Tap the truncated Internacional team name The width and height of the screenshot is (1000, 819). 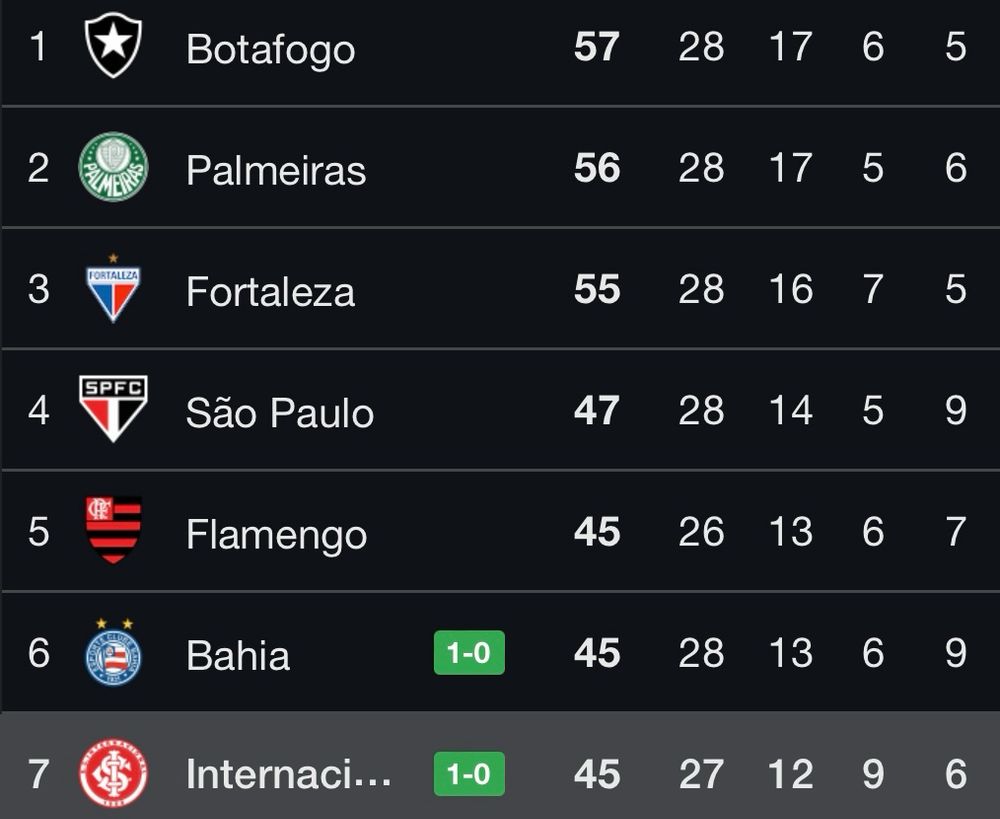click(x=289, y=774)
